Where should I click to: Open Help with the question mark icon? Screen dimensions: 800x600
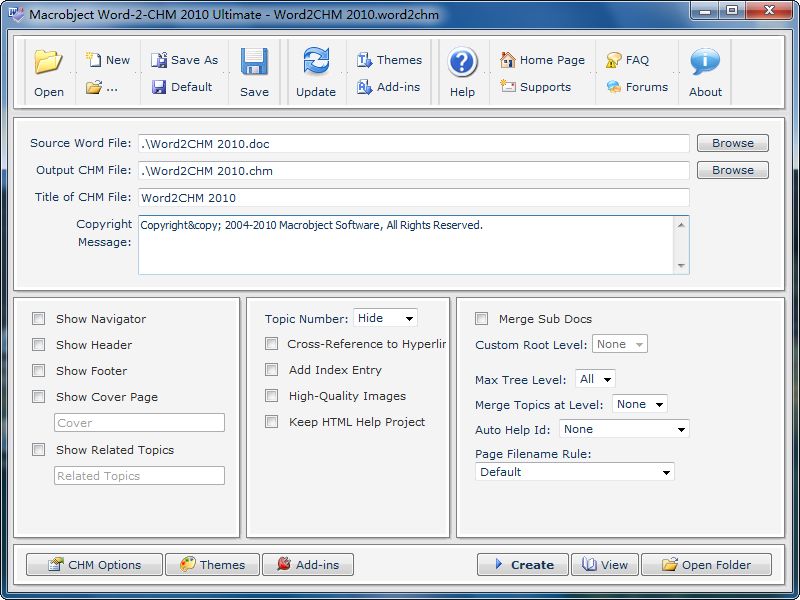tap(462, 71)
